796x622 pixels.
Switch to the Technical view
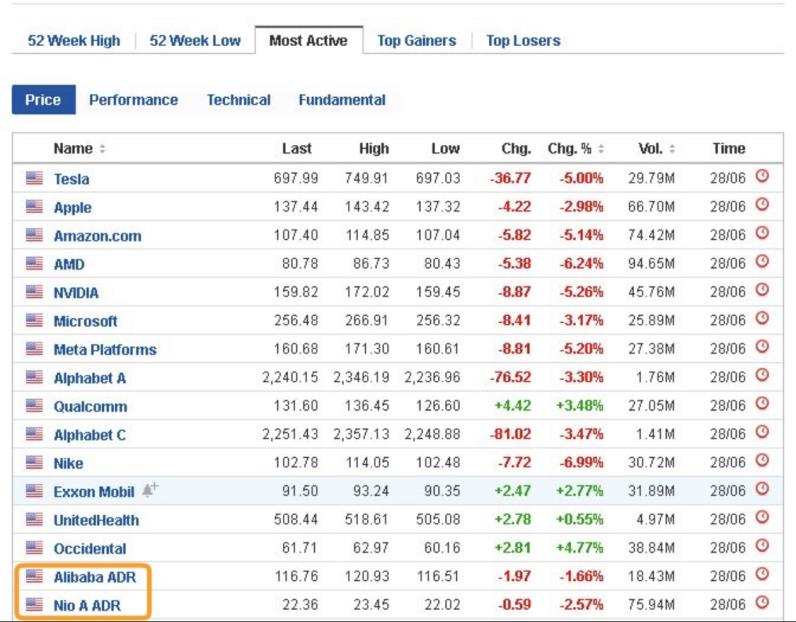239,100
